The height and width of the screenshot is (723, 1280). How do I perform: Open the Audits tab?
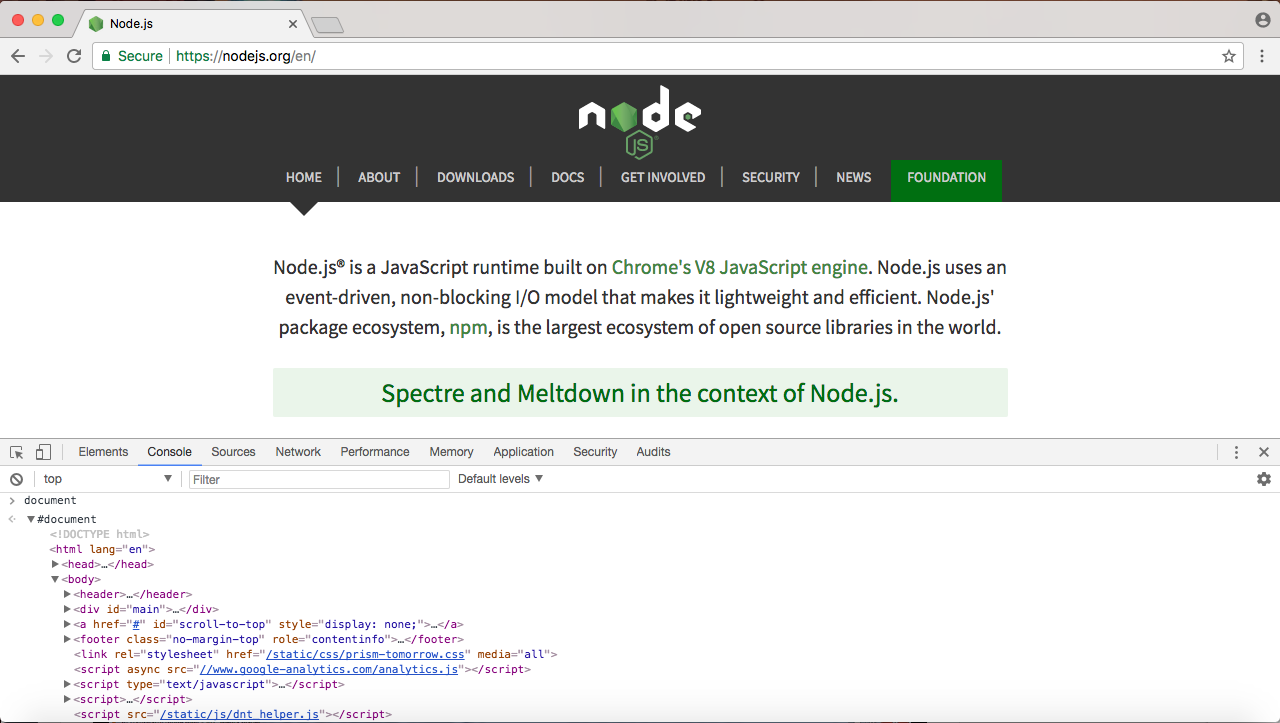(x=653, y=452)
